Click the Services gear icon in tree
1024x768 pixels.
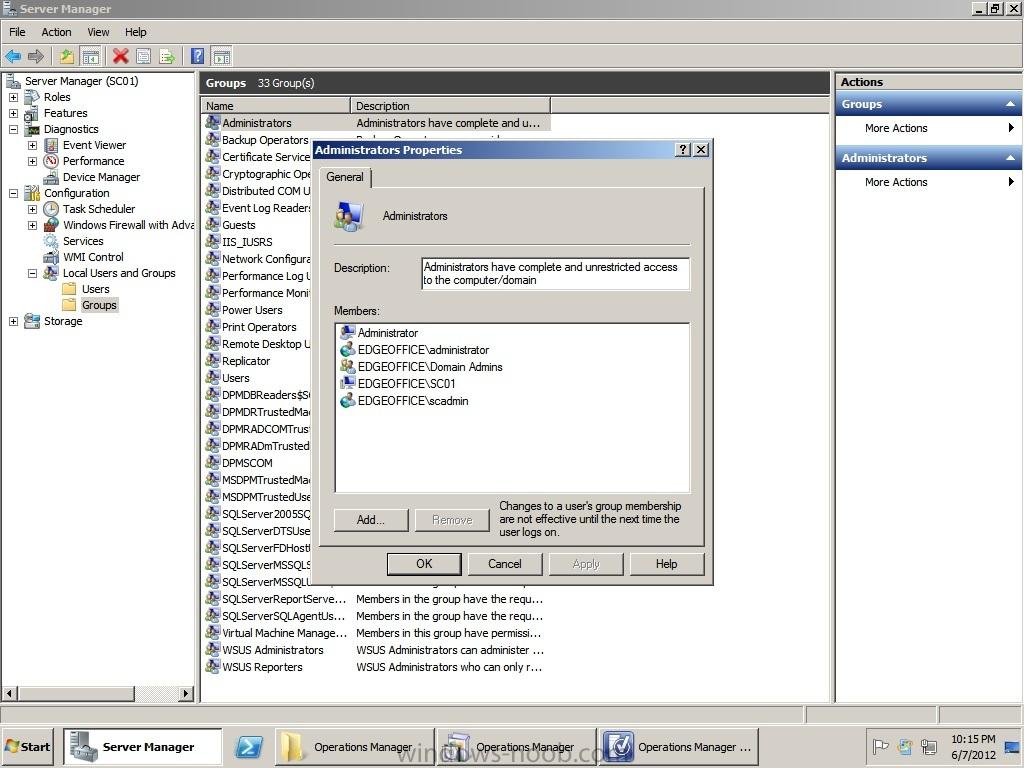pos(51,241)
